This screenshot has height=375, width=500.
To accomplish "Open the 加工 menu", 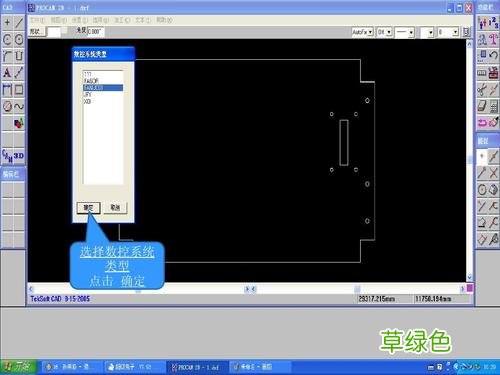I will (x=122, y=20).
